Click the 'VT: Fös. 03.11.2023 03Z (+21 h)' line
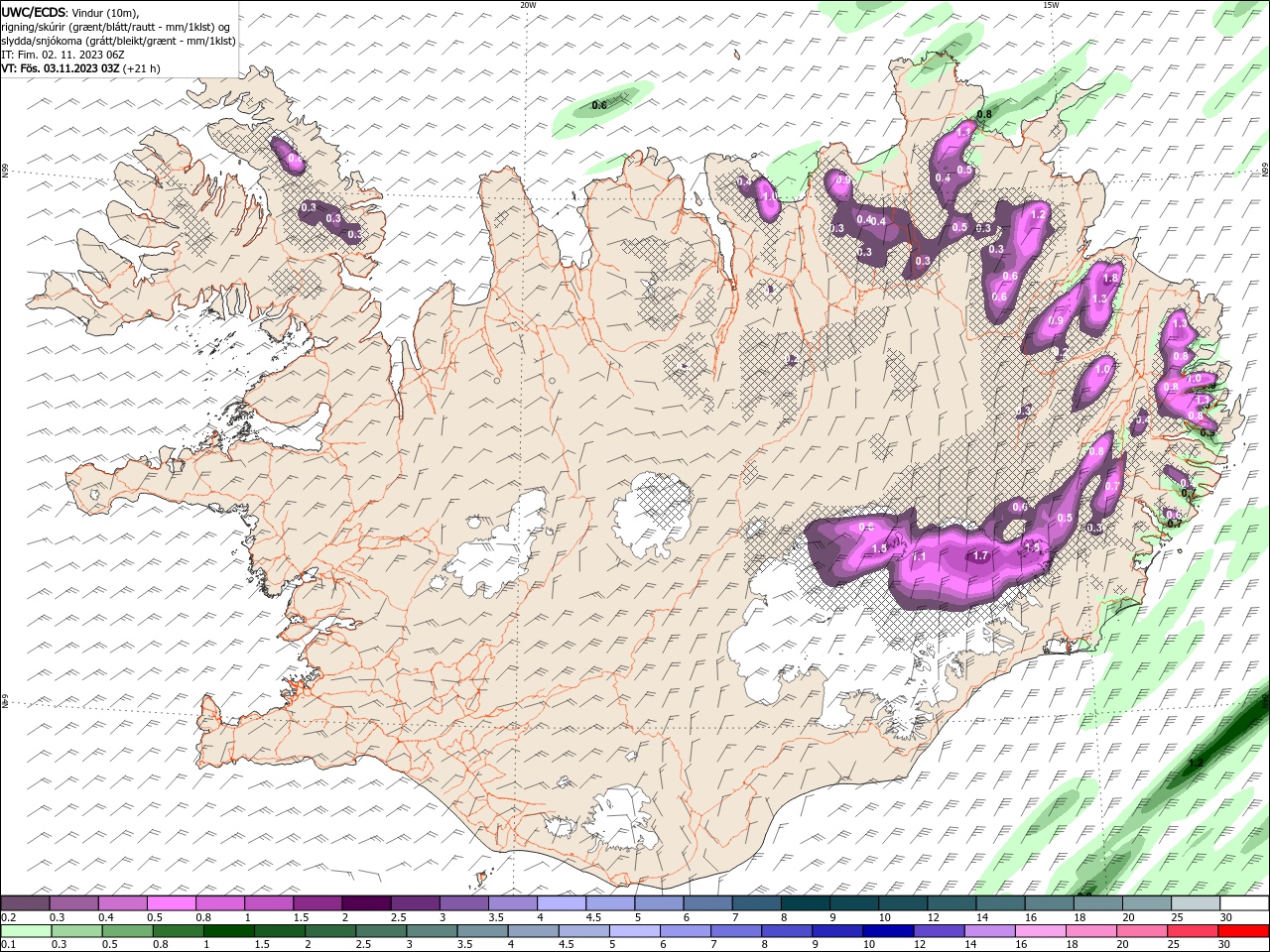 click(80, 68)
